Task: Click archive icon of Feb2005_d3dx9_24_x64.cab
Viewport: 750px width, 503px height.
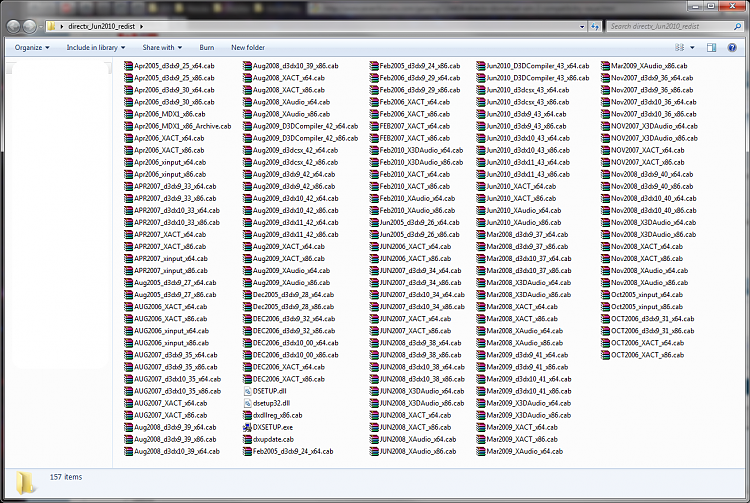Action: (x=247, y=451)
